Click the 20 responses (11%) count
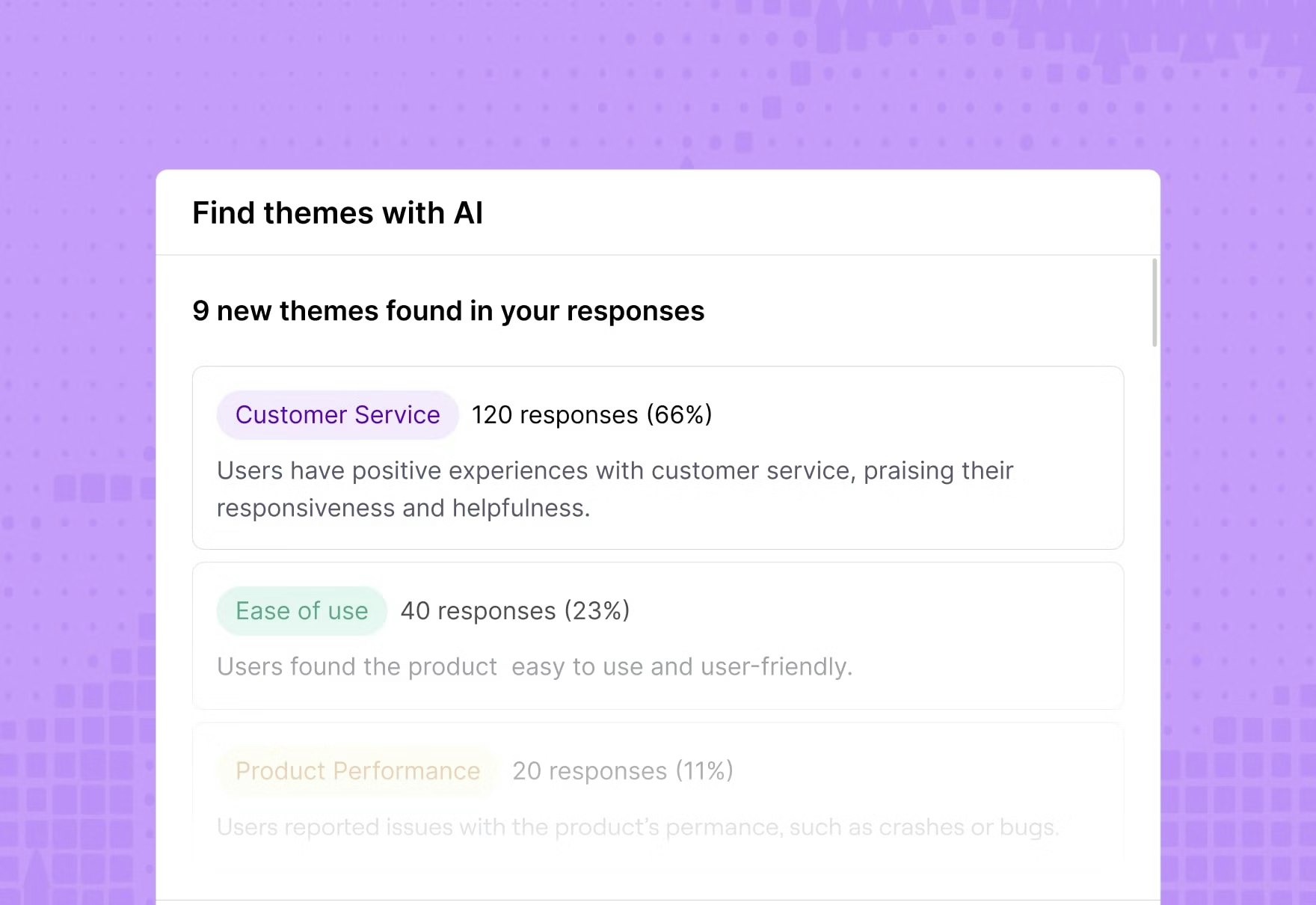The width and height of the screenshot is (1316, 905). 621,770
